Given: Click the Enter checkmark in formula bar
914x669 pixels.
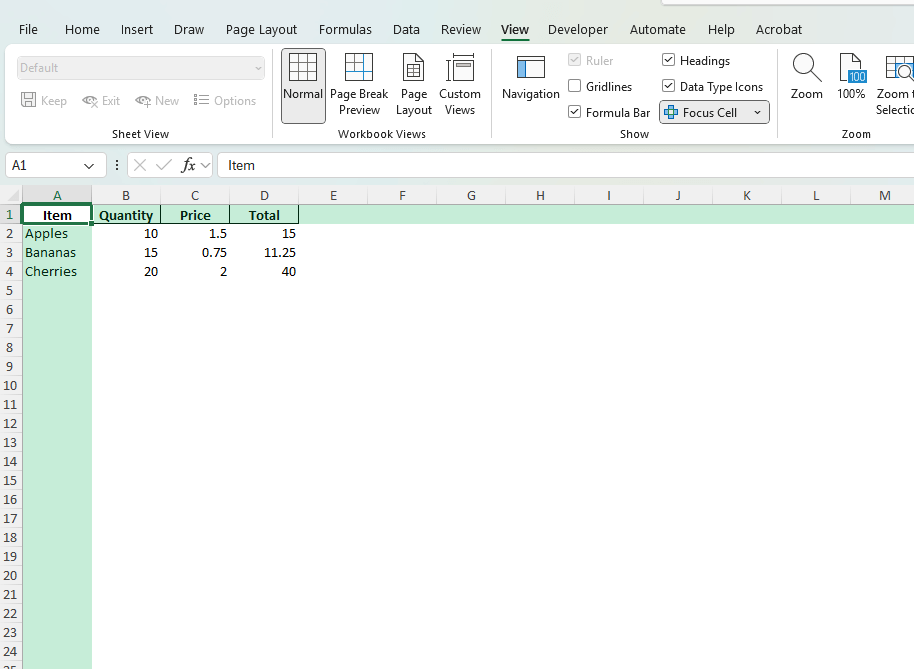Looking at the screenshot, I should click(x=164, y=166).
